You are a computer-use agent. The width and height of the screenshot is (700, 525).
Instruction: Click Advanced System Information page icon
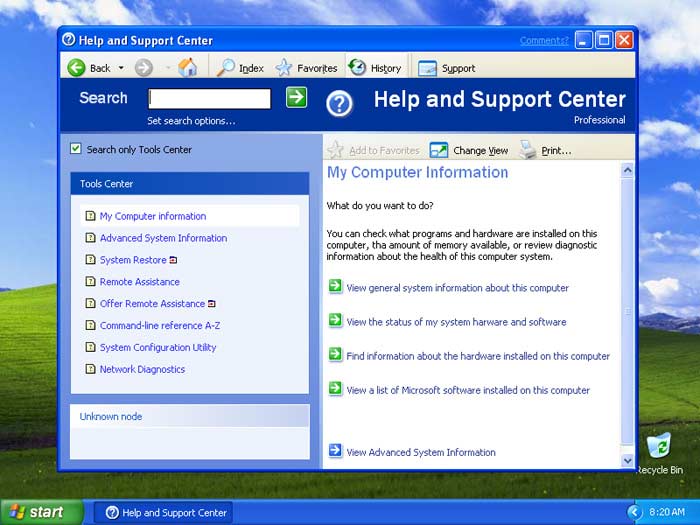[x=91, y=238]
